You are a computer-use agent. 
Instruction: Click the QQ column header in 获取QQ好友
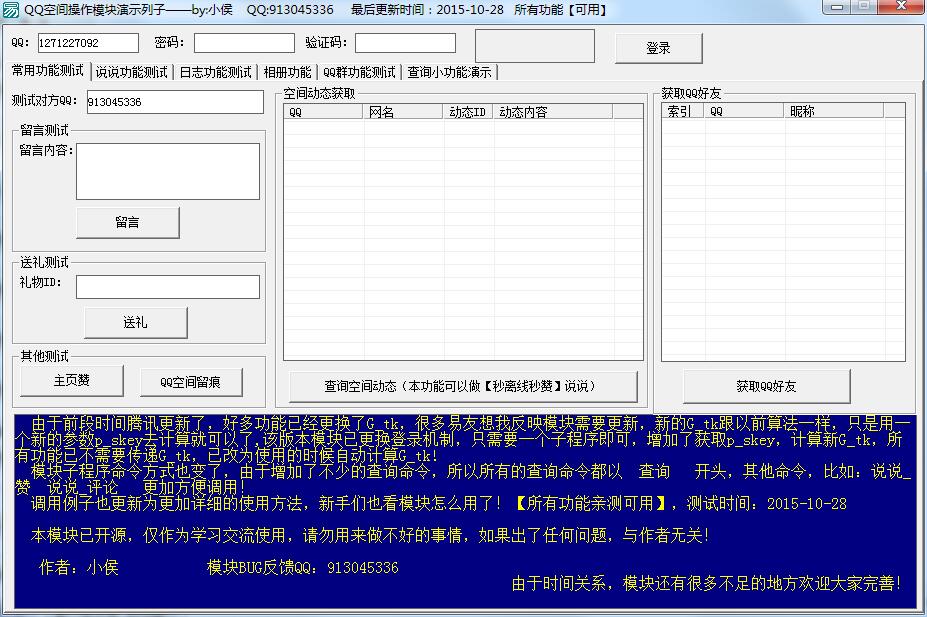(743, 111)
